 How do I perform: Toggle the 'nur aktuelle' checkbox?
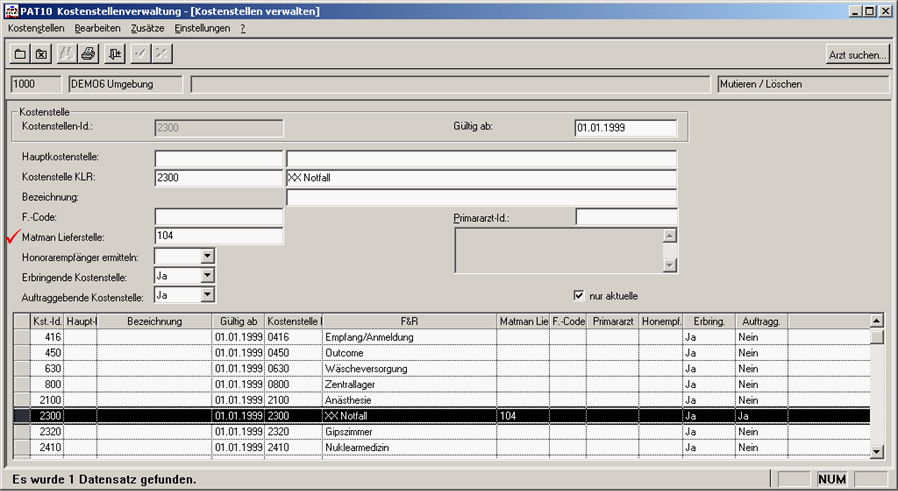click(x=579, y=296)
